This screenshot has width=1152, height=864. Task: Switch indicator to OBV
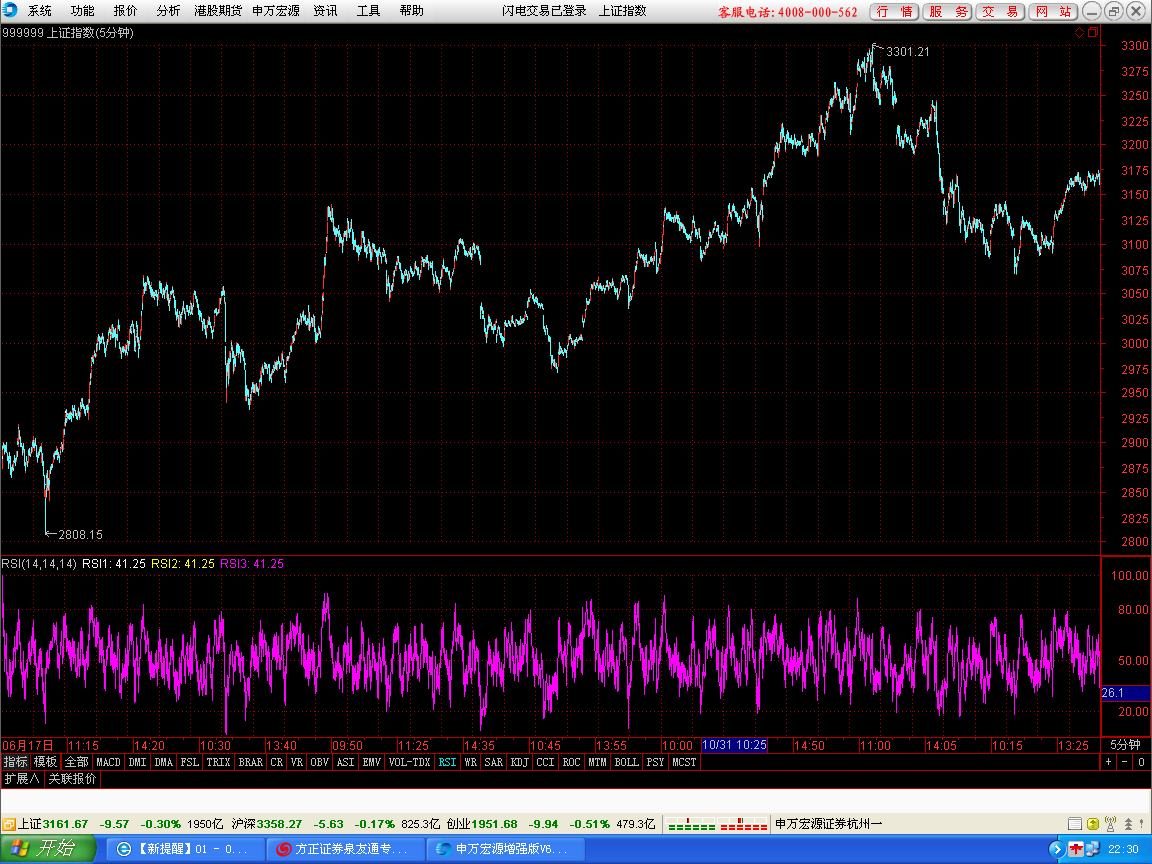(320, 762)
